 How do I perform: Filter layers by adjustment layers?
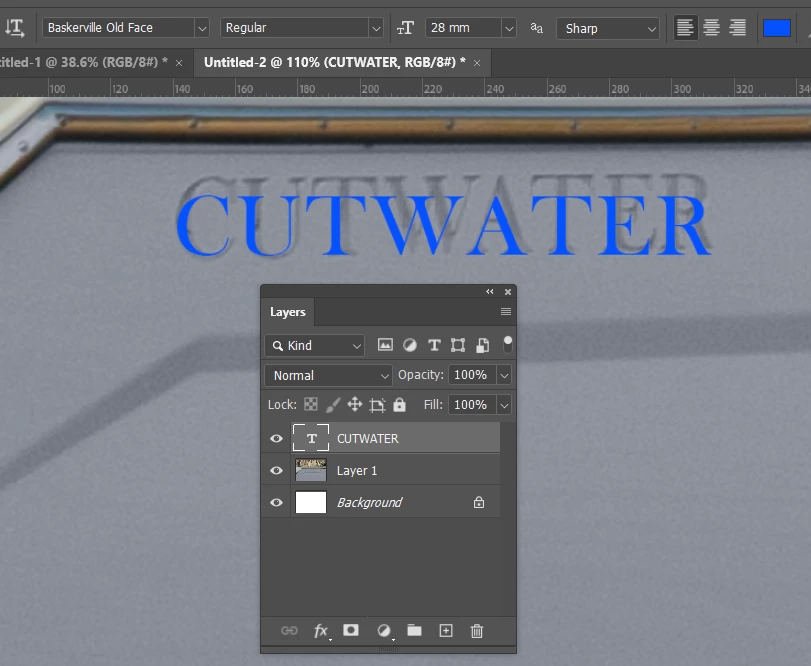pyautogui.click(x=410, y=345)
